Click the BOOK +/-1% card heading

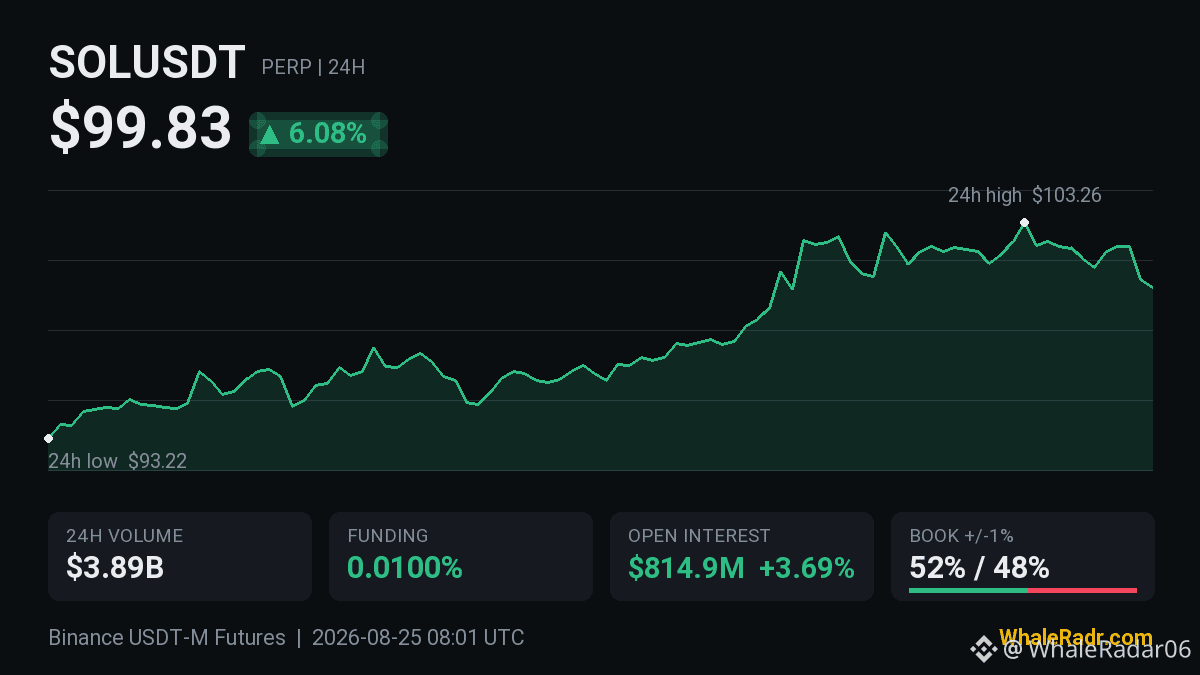click(961, 536)
